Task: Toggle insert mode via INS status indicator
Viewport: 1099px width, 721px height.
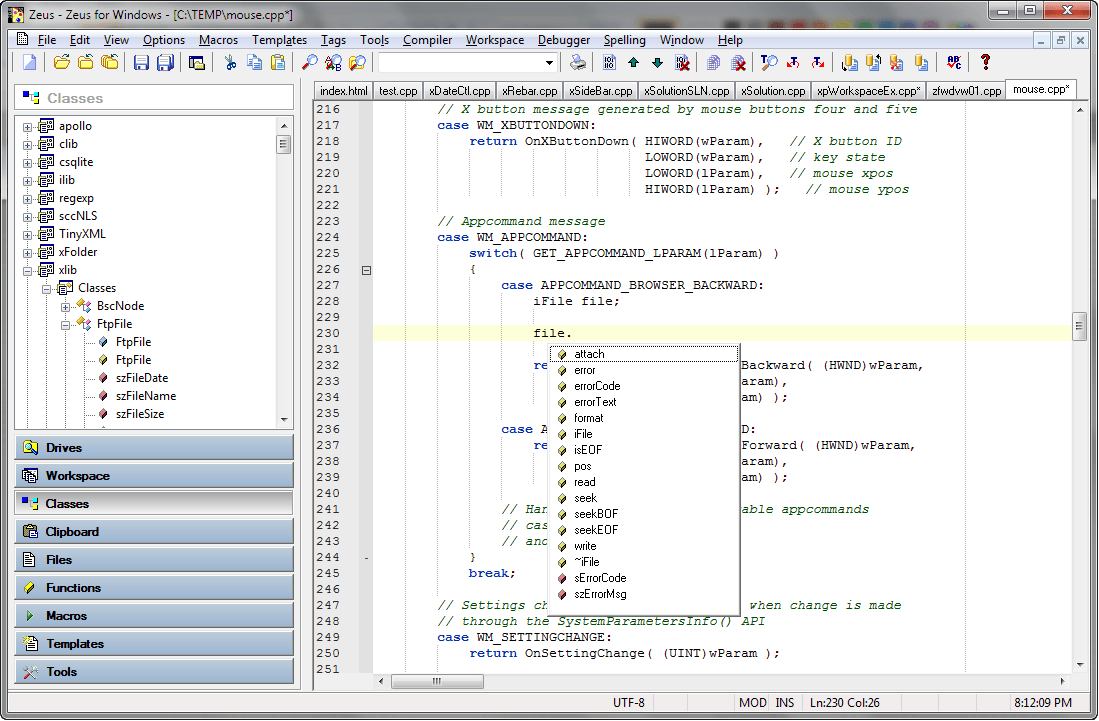Action: click(x=787, y=702)
